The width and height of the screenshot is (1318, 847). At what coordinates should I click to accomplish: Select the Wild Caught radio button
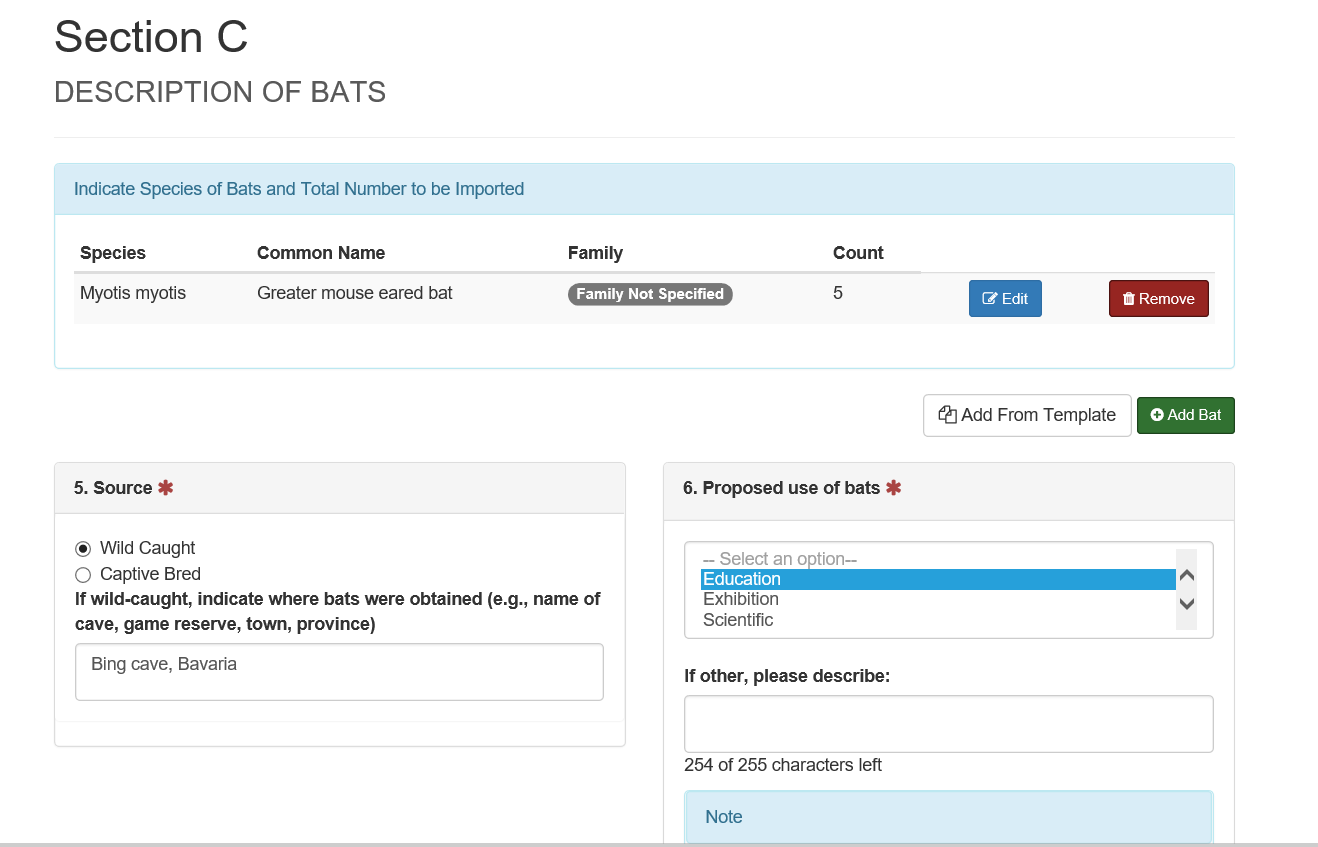click(83, 549)
